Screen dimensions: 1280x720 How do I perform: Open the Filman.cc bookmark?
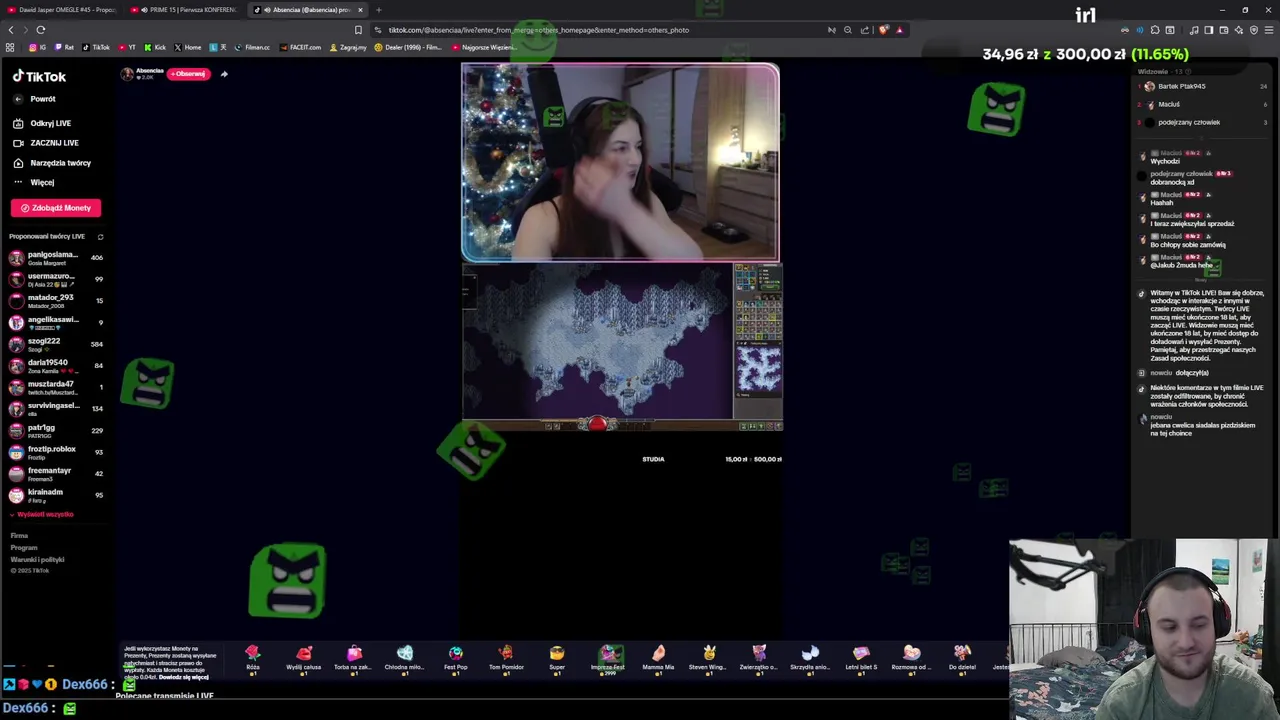click(x=252, y=47)
